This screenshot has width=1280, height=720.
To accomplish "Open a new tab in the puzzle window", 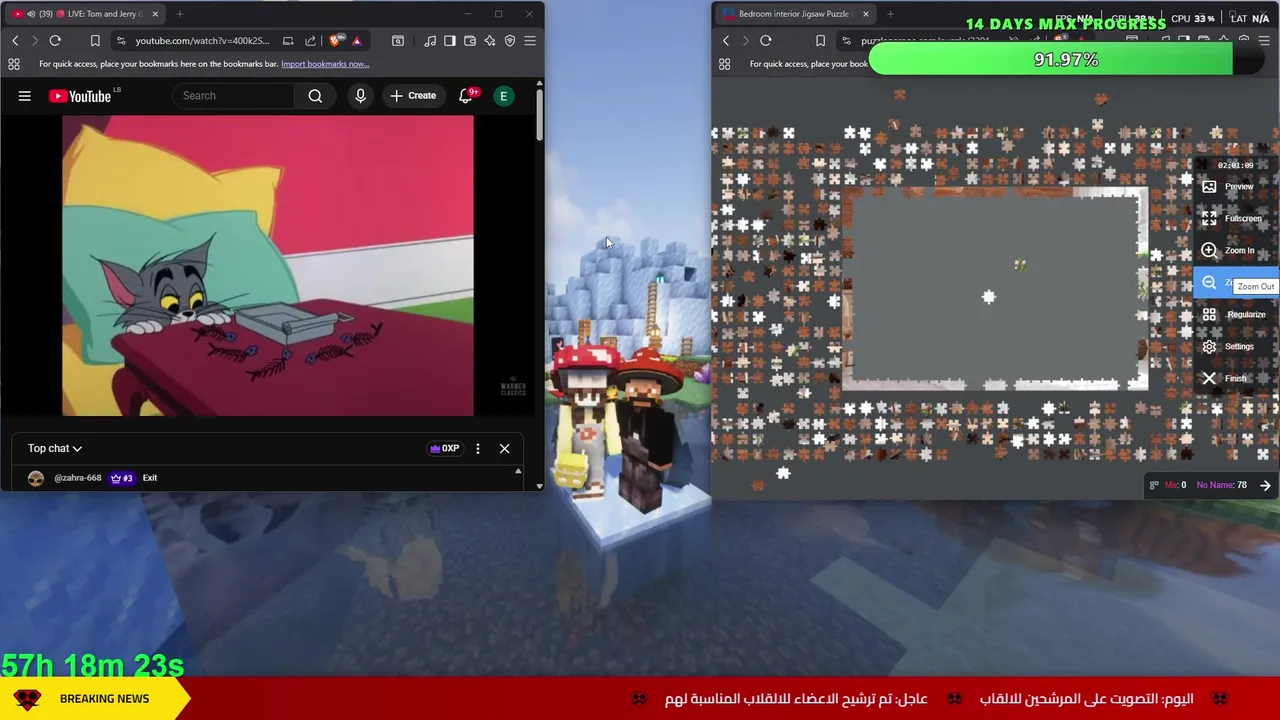I will (x=890, y=14).
